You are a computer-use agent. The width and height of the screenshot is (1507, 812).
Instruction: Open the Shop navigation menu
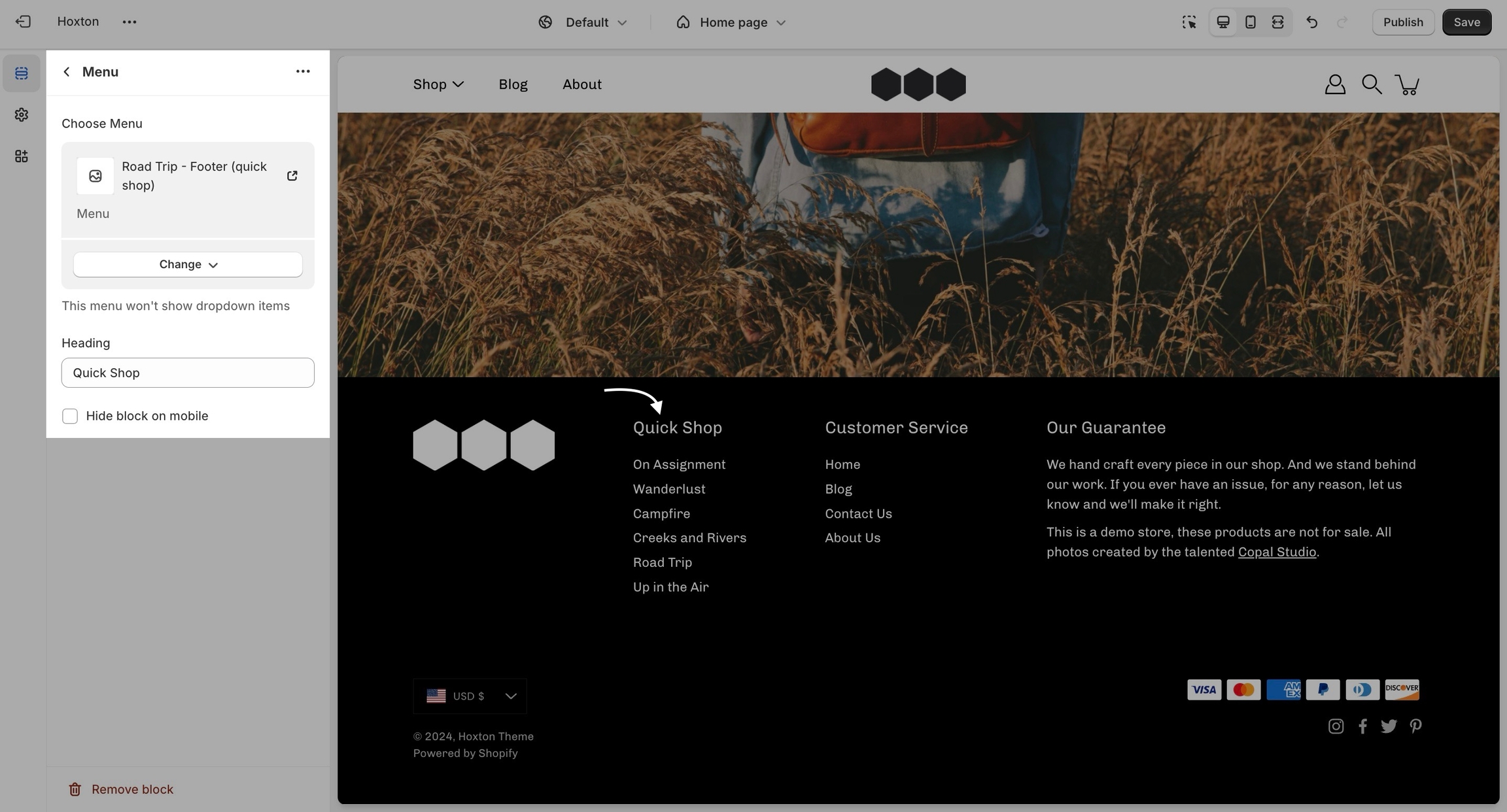pyautogui.click(x=438, y=84)
